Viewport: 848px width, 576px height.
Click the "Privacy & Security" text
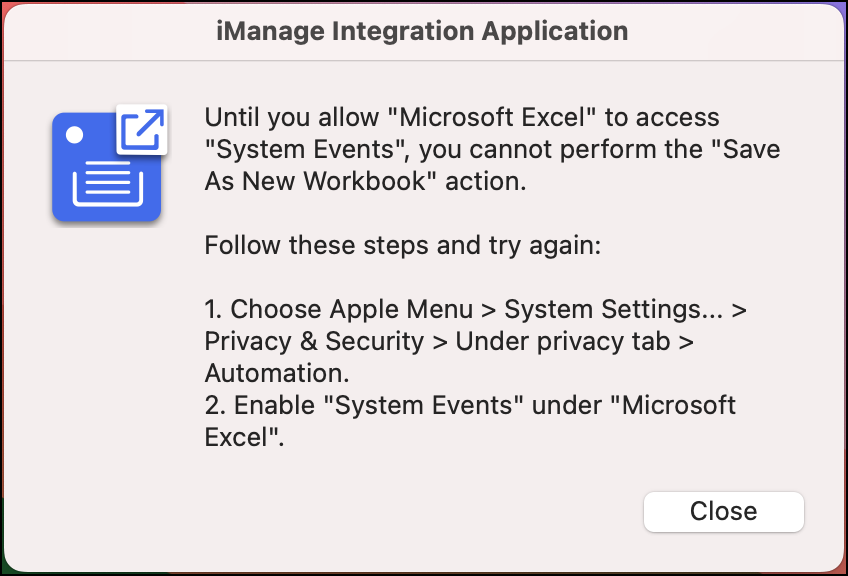[x=314, y=341]
